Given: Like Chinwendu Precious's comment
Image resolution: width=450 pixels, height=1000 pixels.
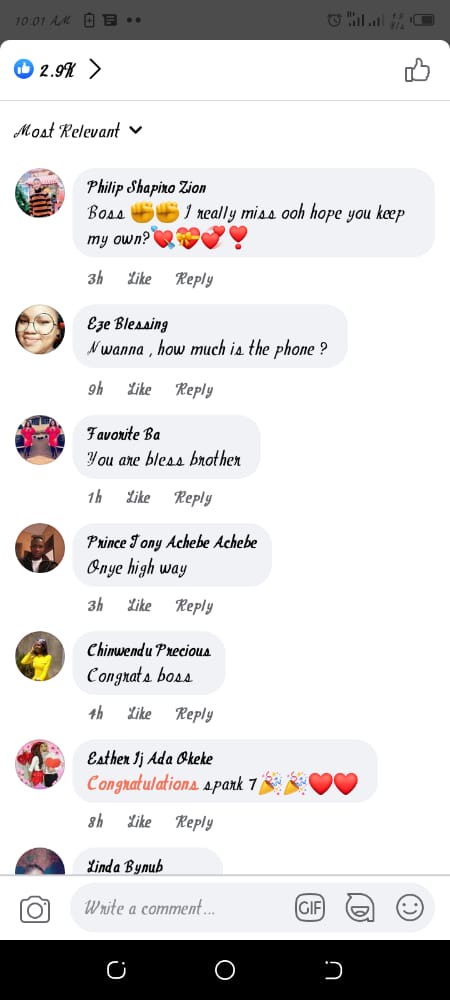Looking at the screenshot, I should pyautogui.click(x=140, y=714).
